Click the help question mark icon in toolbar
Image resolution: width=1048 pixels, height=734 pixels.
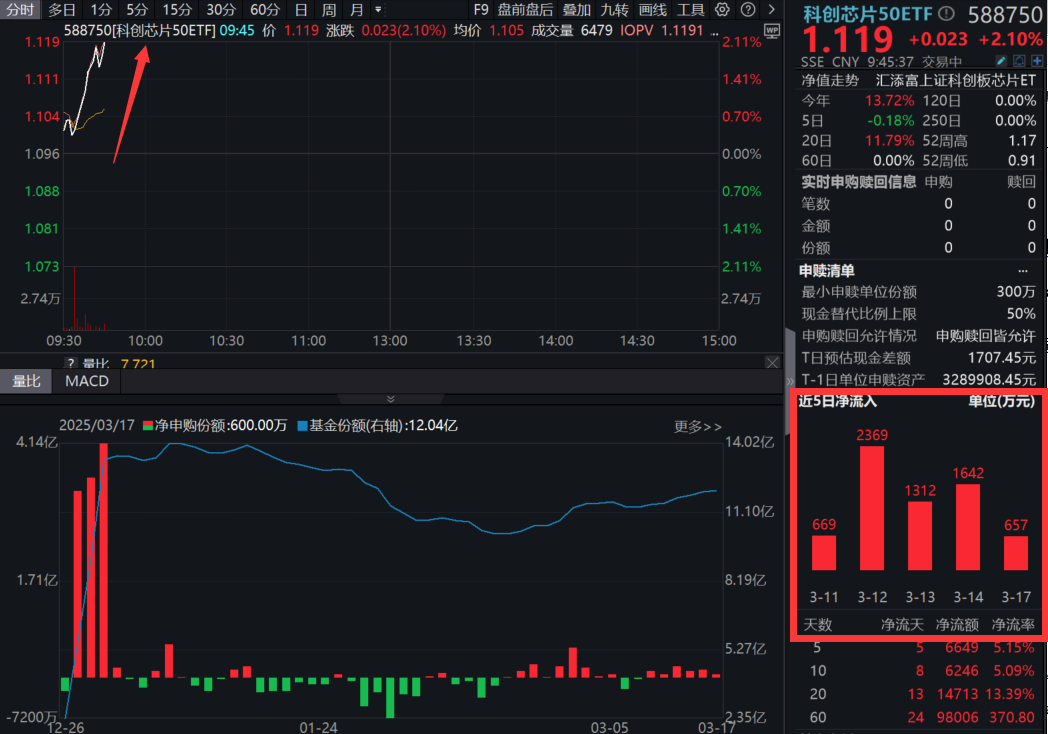[748, 9]
